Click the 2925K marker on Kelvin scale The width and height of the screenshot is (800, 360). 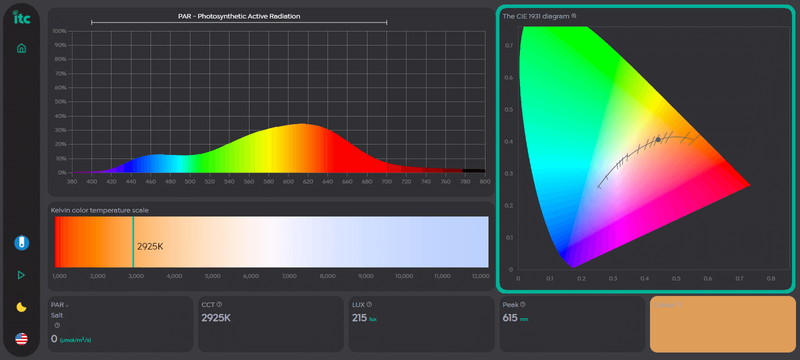tap(133, 242)
